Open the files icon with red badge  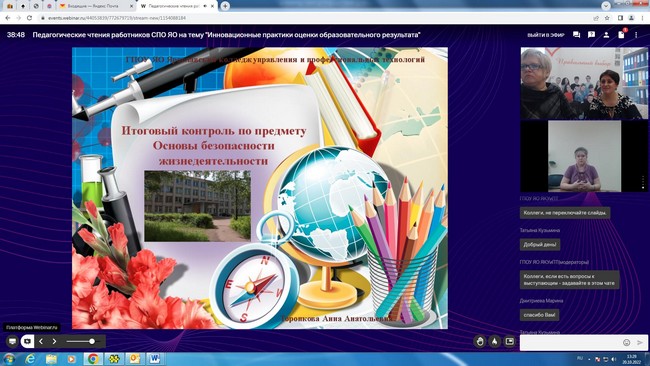[621, 34]
